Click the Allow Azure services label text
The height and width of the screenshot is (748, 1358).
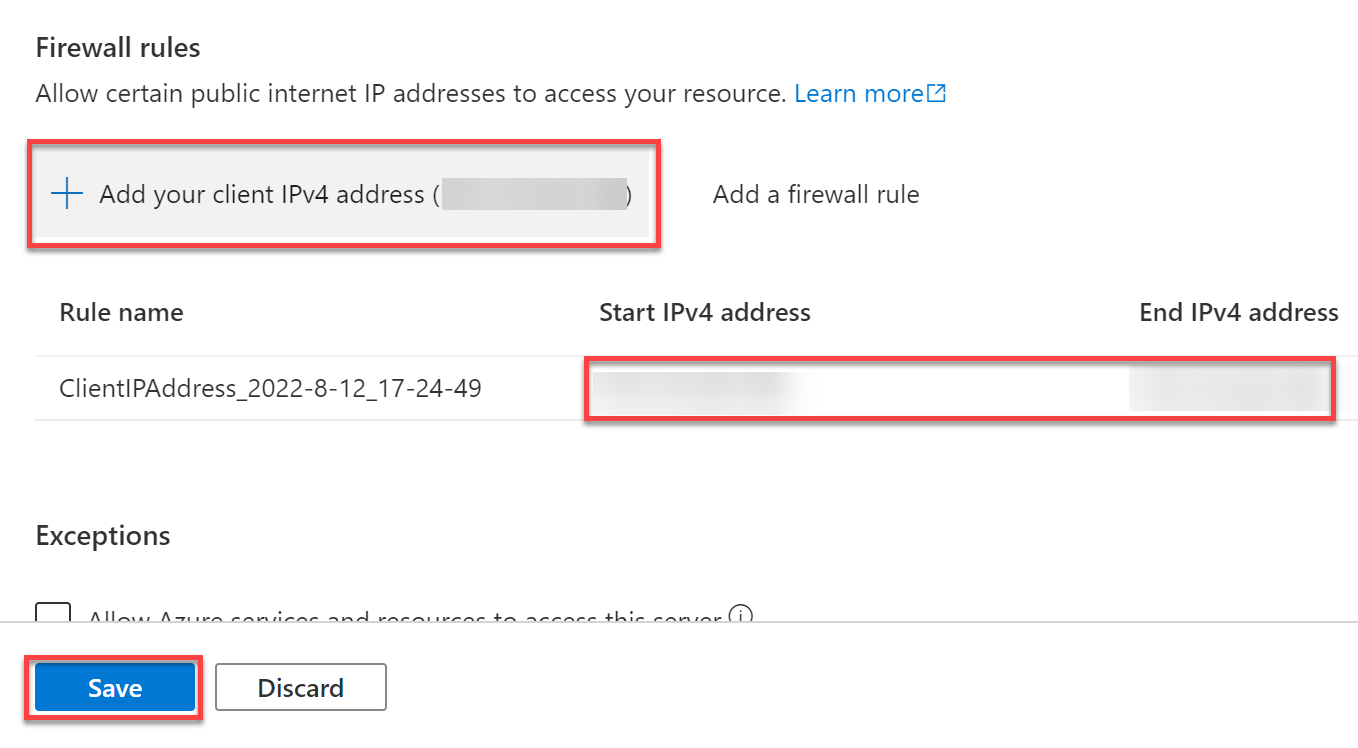[405, 616]
